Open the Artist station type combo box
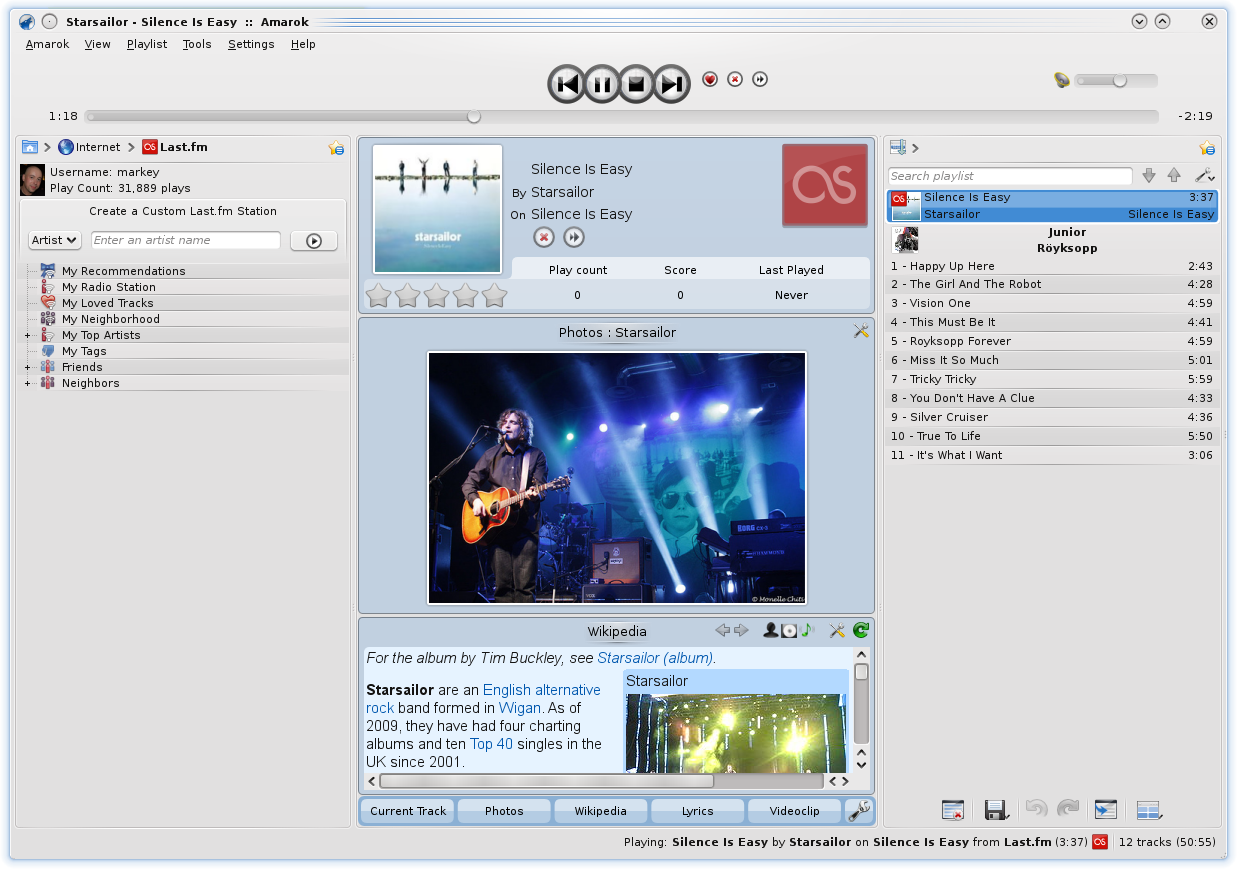Image resolution: width=1237 pixels, height=870 pixels. 55,240
